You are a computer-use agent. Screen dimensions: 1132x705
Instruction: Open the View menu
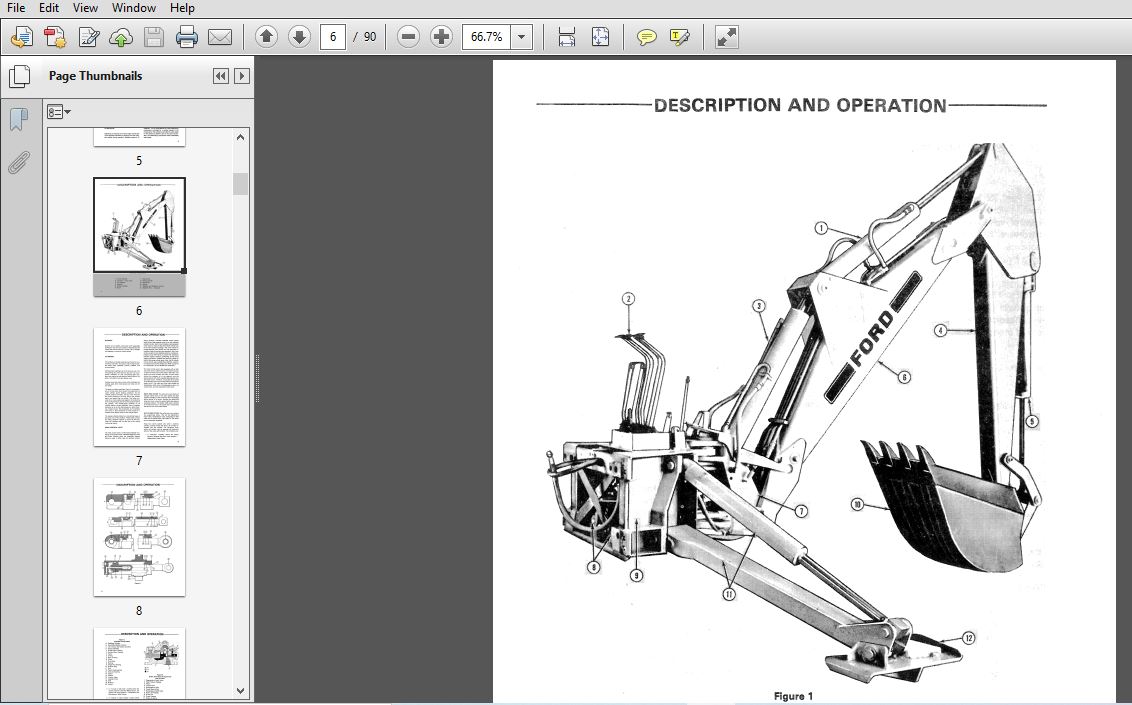pyautogui.click(x=85, y=8)
